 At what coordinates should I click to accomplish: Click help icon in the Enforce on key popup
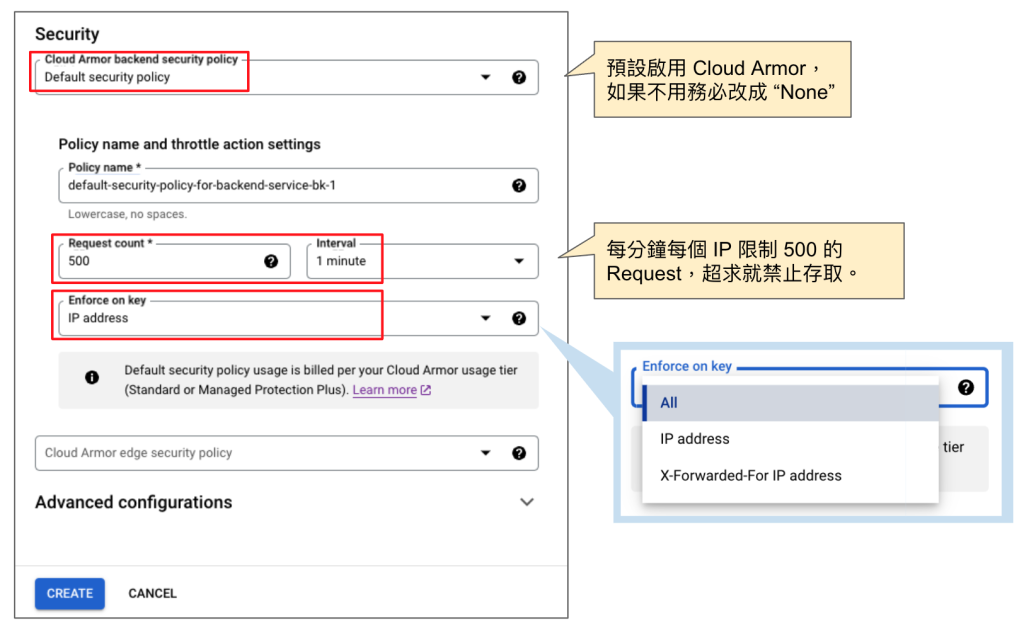[x=965, y=387]
